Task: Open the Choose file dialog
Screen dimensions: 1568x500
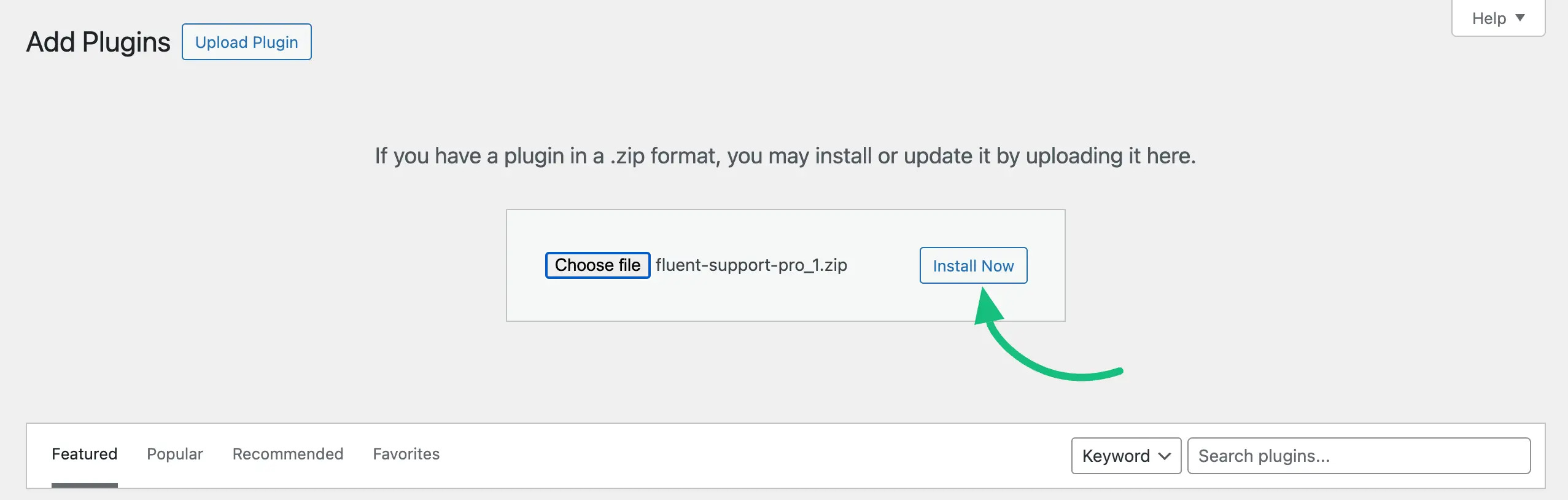Action: [x=597, y=265]
